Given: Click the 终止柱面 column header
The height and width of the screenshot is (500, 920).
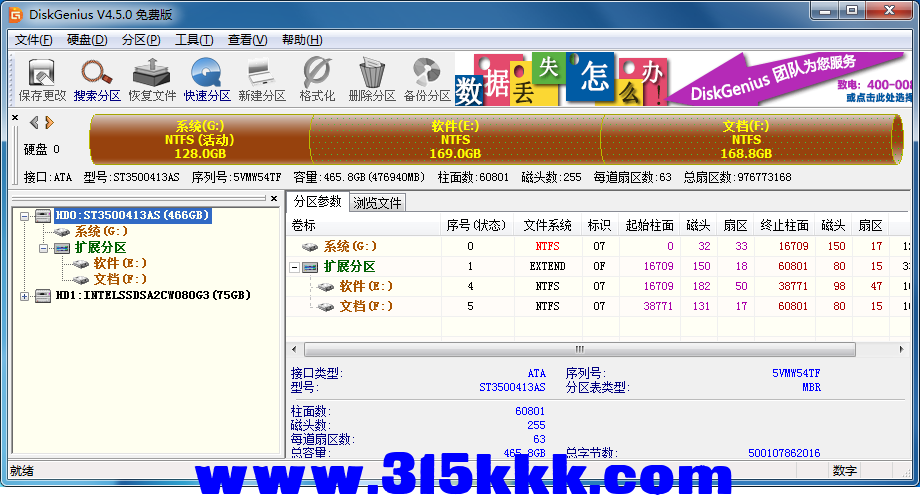Looking at the screenshot, I should coord(784,225).
